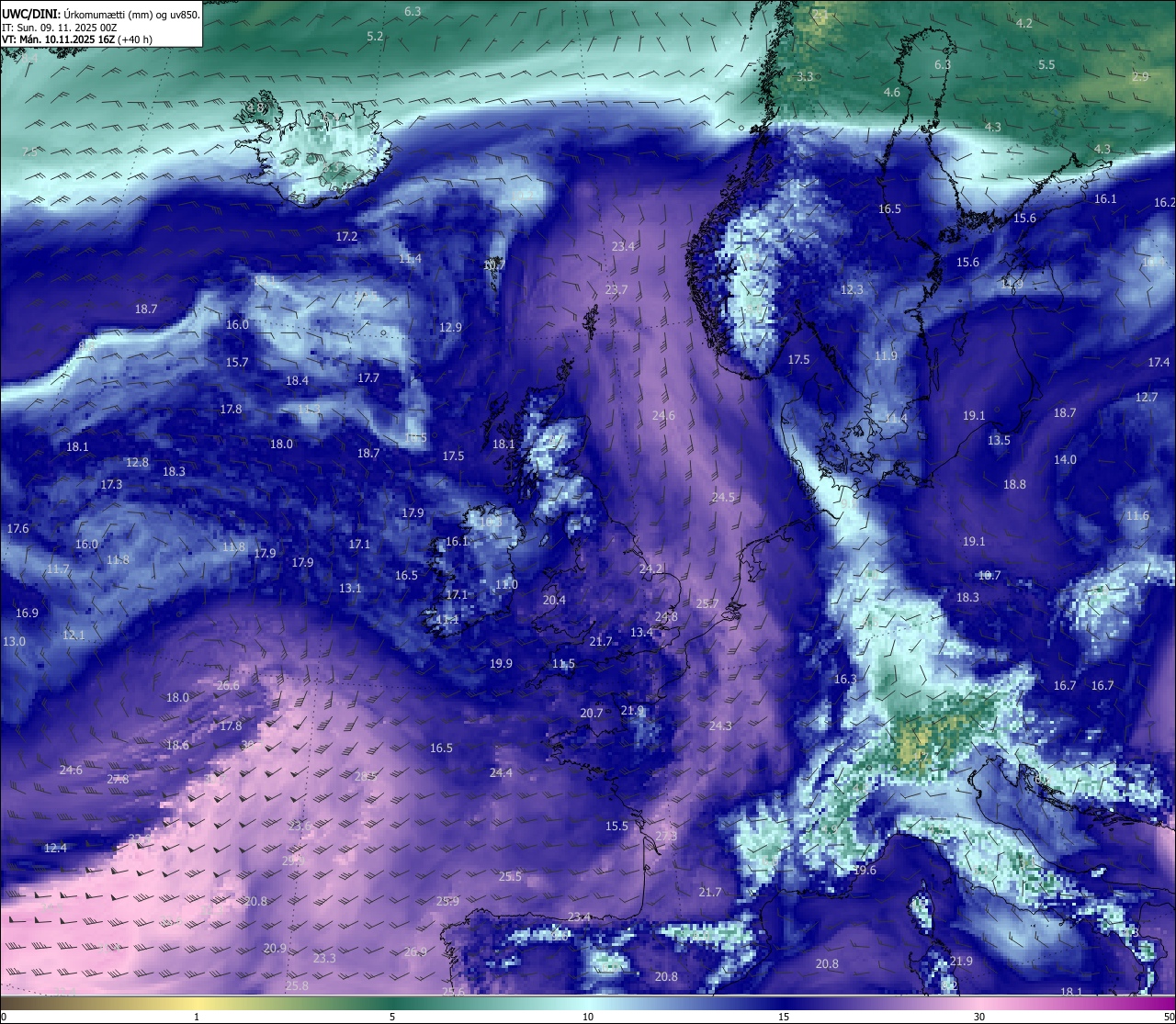Screen dimensions: 1176x1024
Task: Click the 18.6 value label
Action: coord(177,745)
